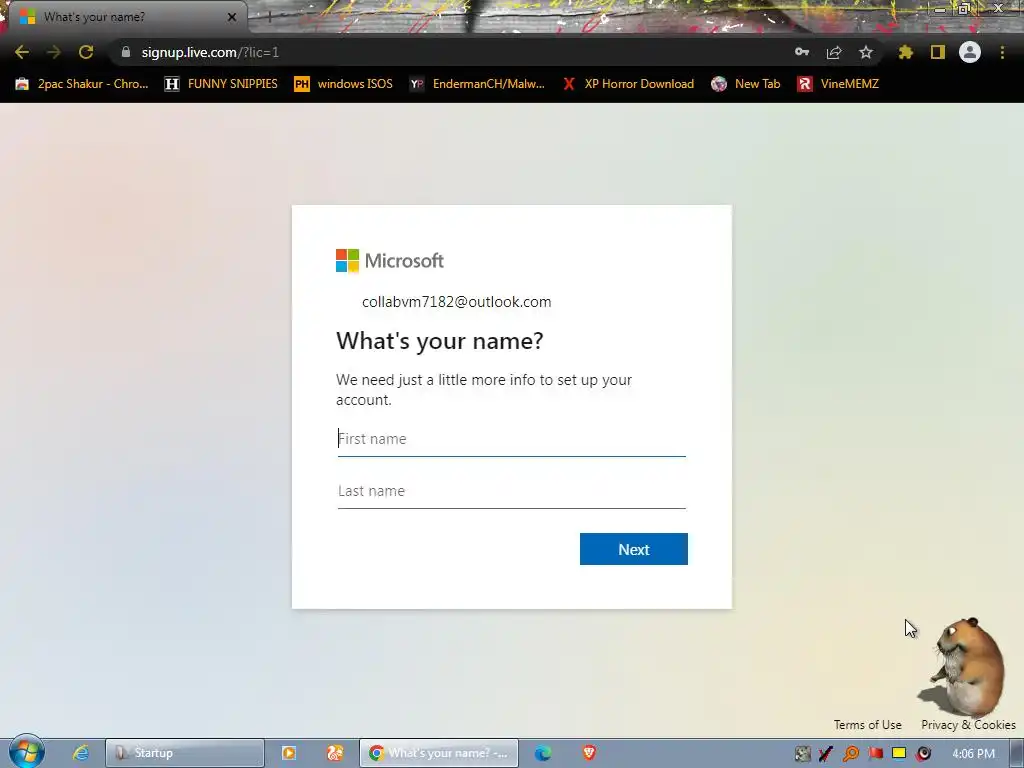Image resolution: width=1024 pixels, height=768 pixels.
Task: Toggle the side panel icon
Action: click(x=938, y=52)
